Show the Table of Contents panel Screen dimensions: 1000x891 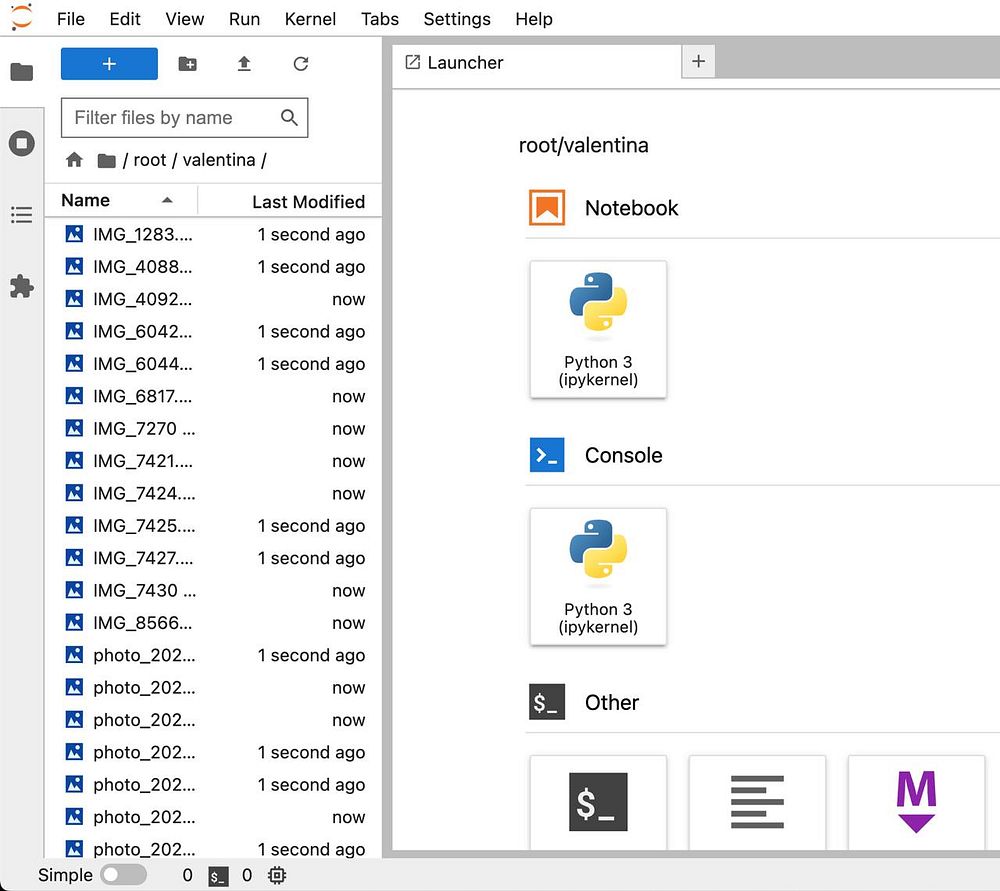click(22, 214)
